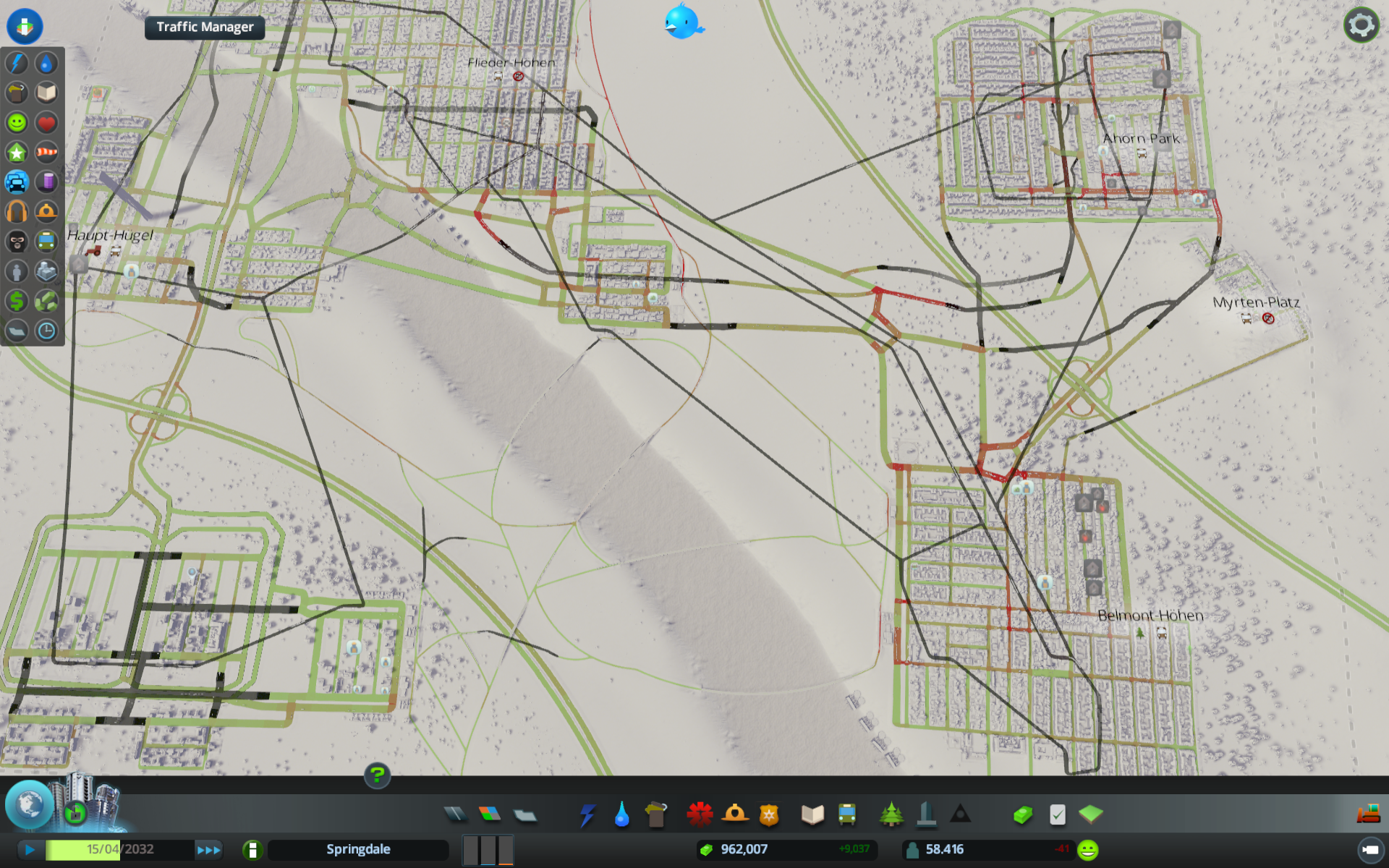Open the Zoning tool menu

pyautogui.click(x=490, y=814)
